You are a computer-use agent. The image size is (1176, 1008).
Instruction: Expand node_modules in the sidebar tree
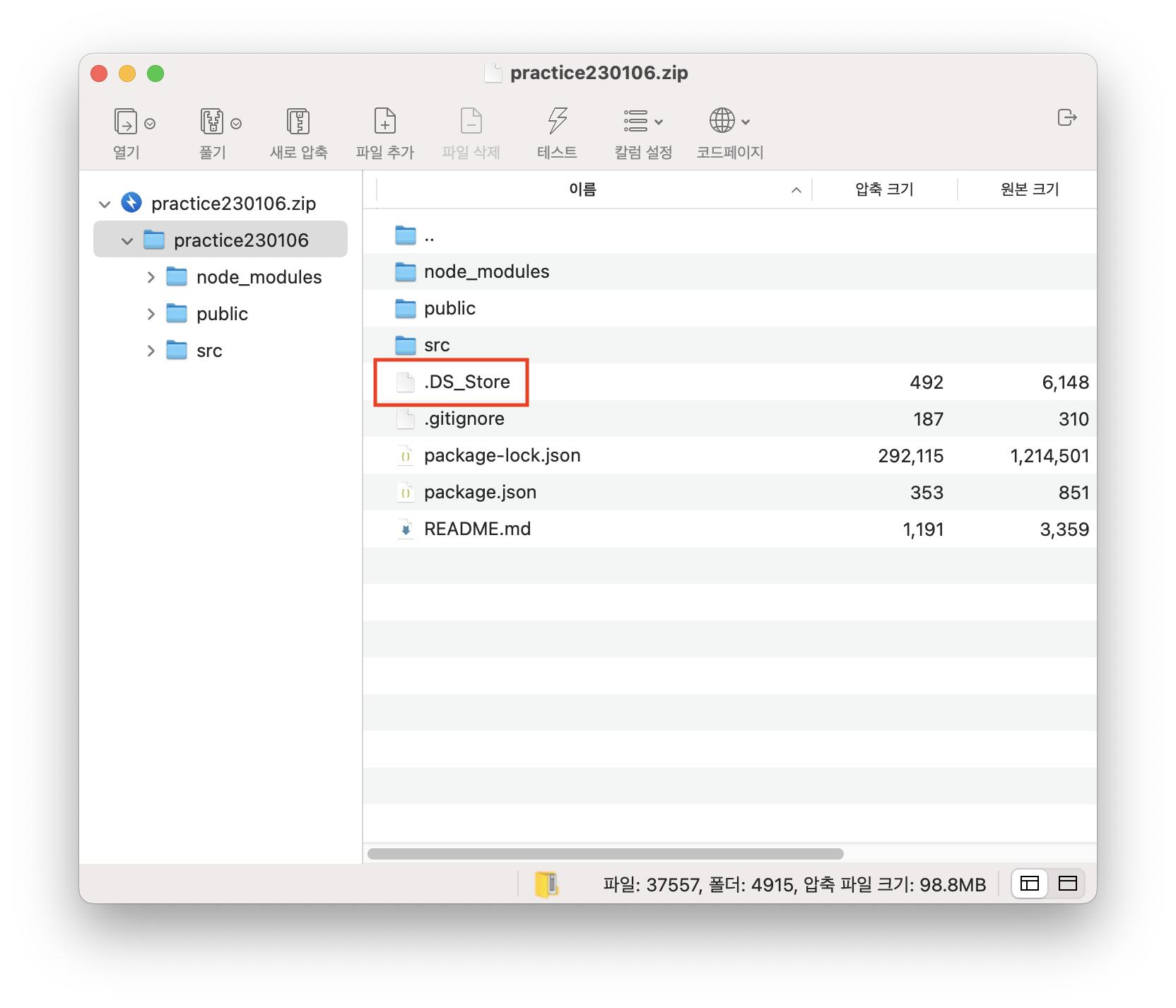151,277
